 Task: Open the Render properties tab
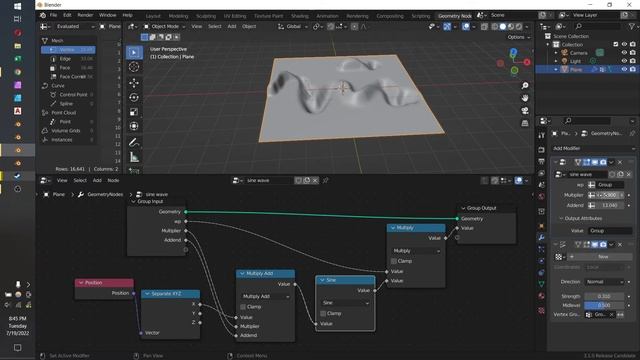coord(542,150)
